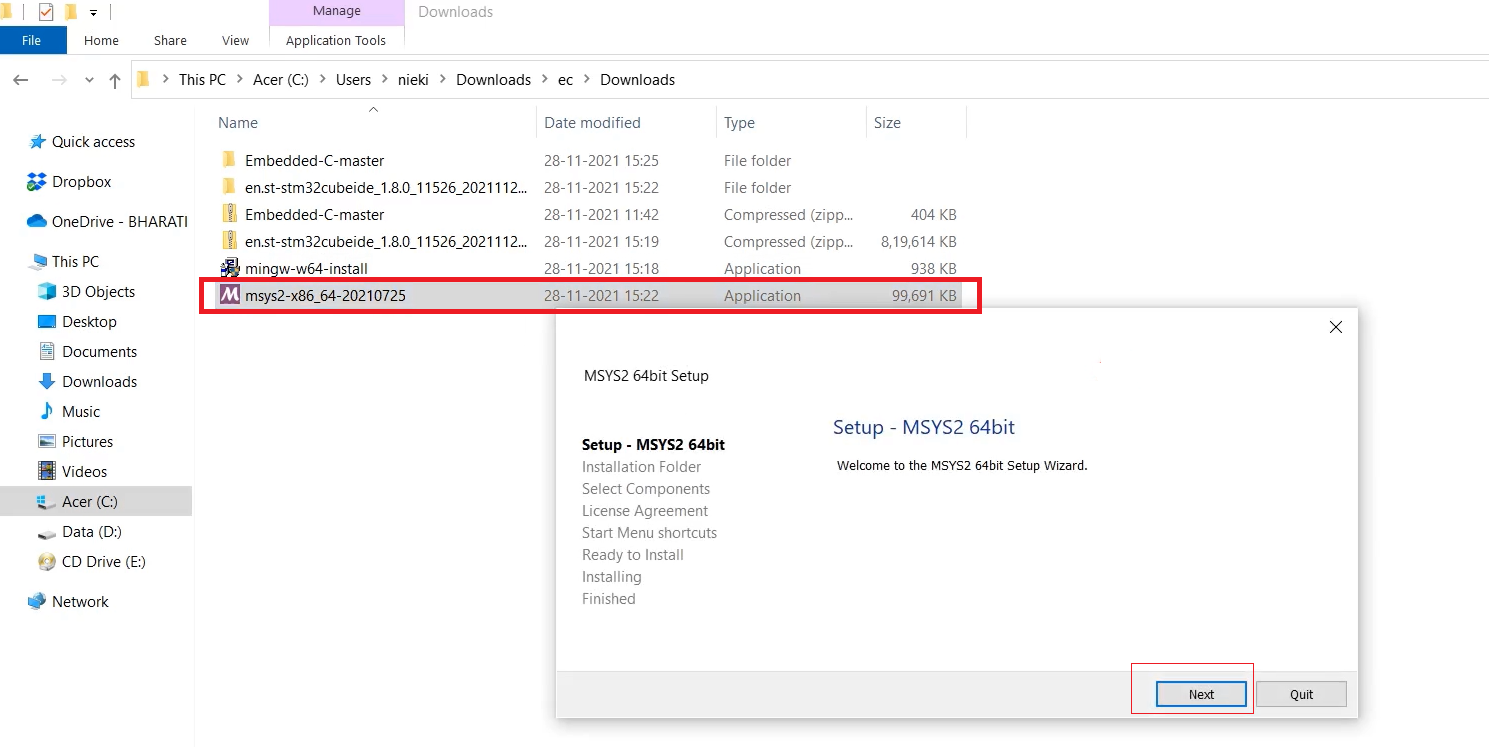
Task: Select Acer (C:) drive in navigation pane
Action: (96, 502)
